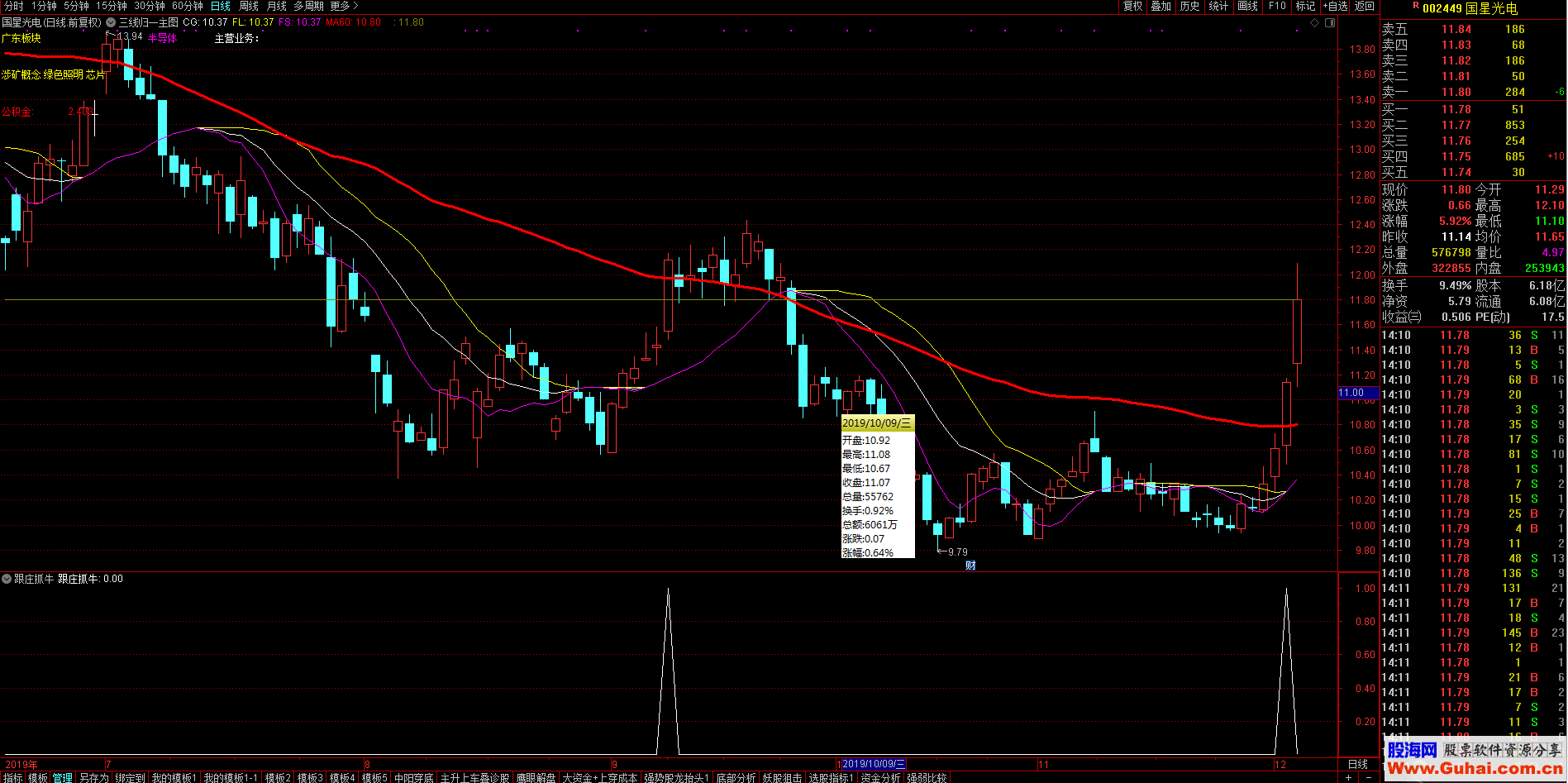Screen dimensions: 1568x783
Task: Select 资金分析 template
Action: pyautogui.click(x=880, y=777)
